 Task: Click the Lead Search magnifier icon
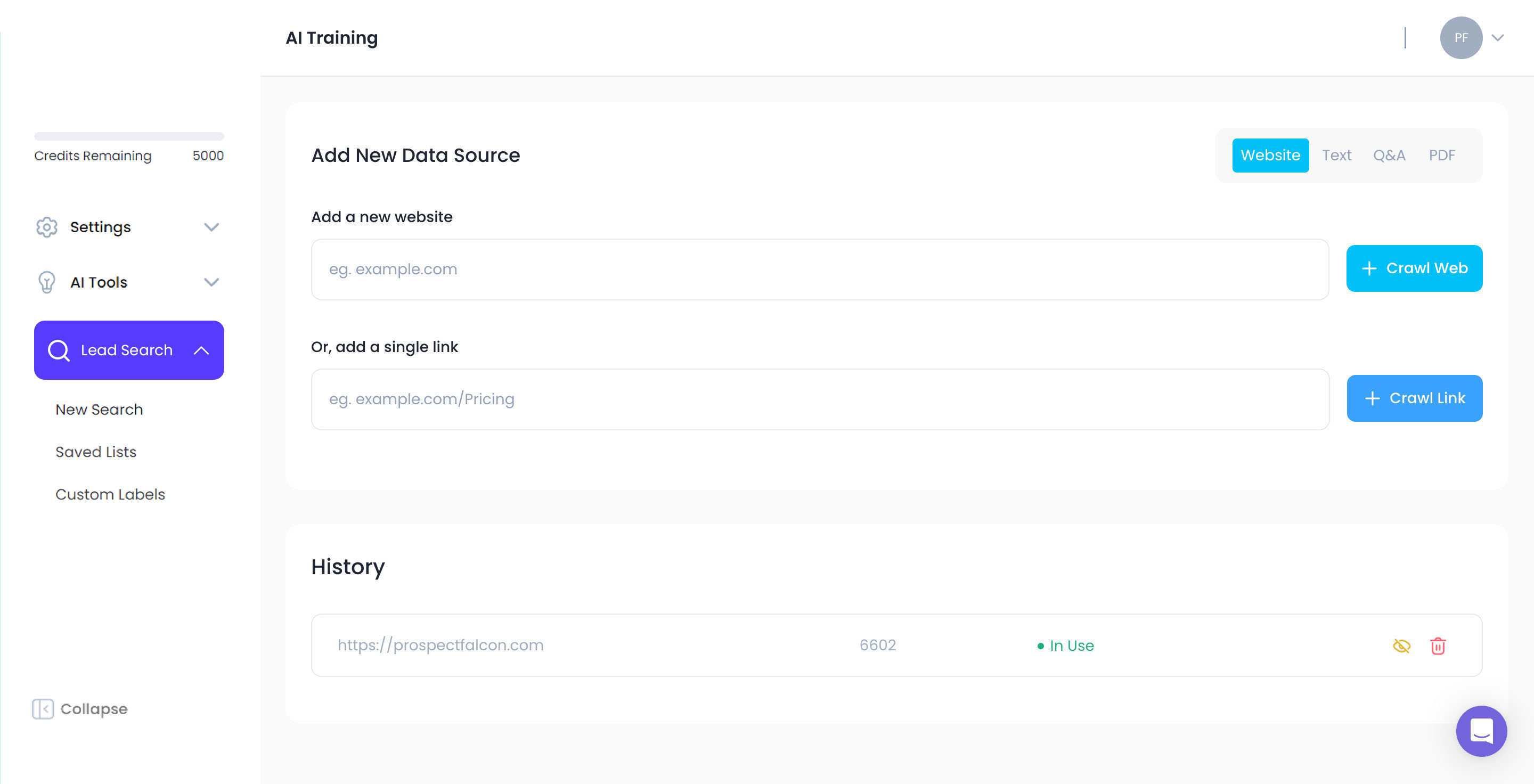(59, 350)
